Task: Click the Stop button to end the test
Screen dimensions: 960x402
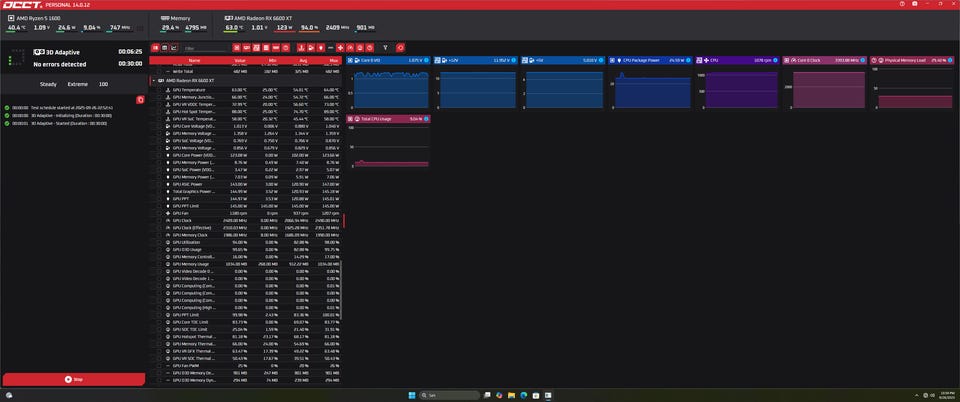Action: 74,379
